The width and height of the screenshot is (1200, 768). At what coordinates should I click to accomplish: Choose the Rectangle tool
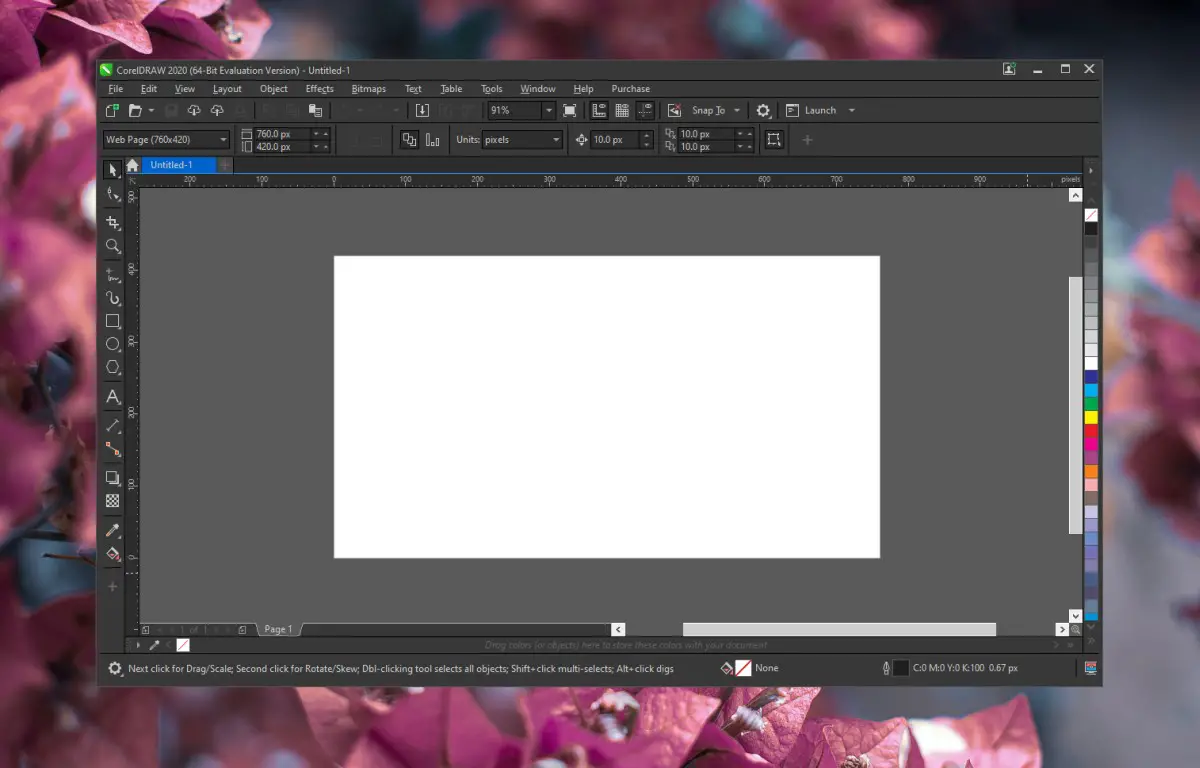coord(113,321)
